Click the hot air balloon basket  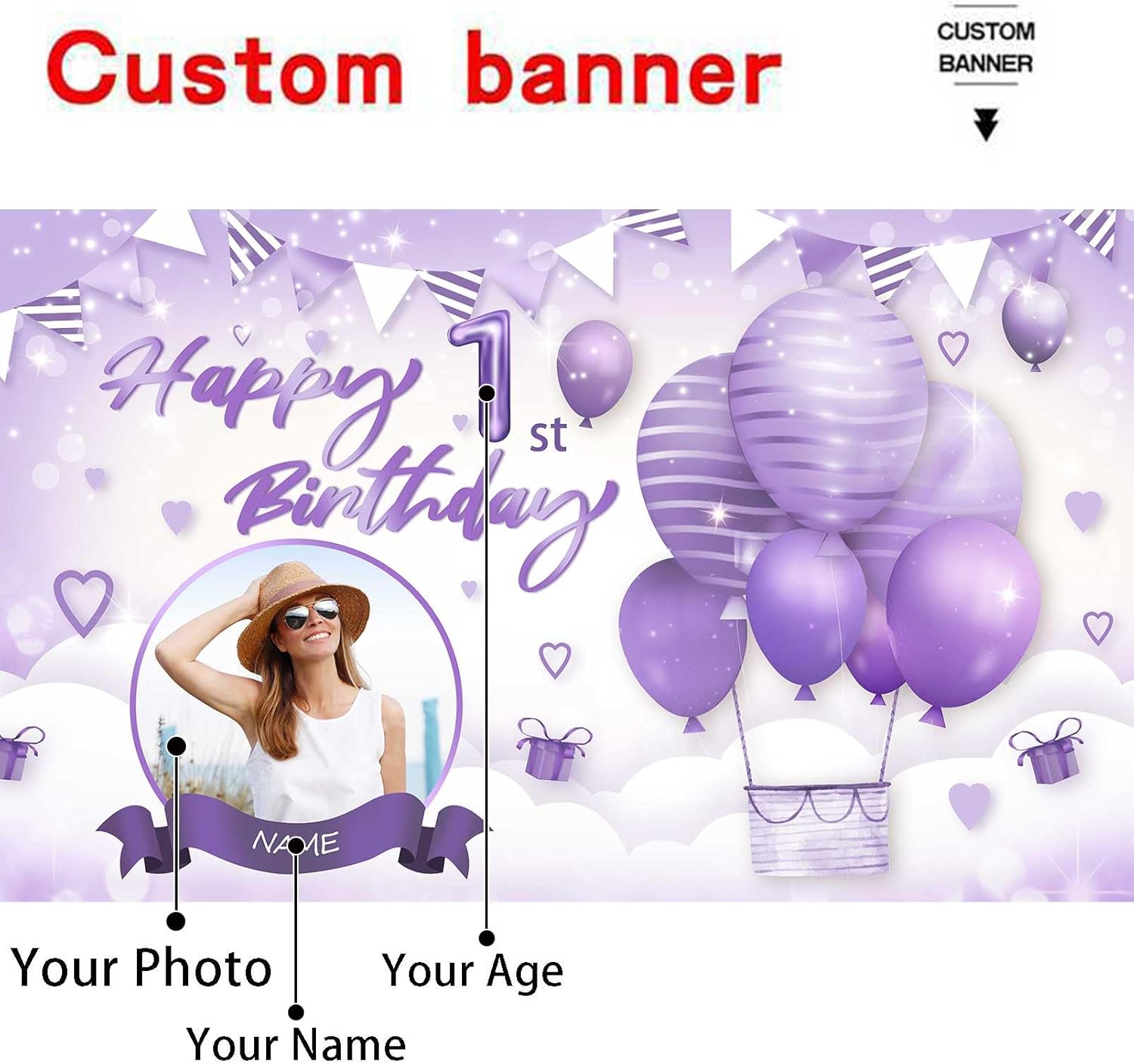click(x=817, y=829)
